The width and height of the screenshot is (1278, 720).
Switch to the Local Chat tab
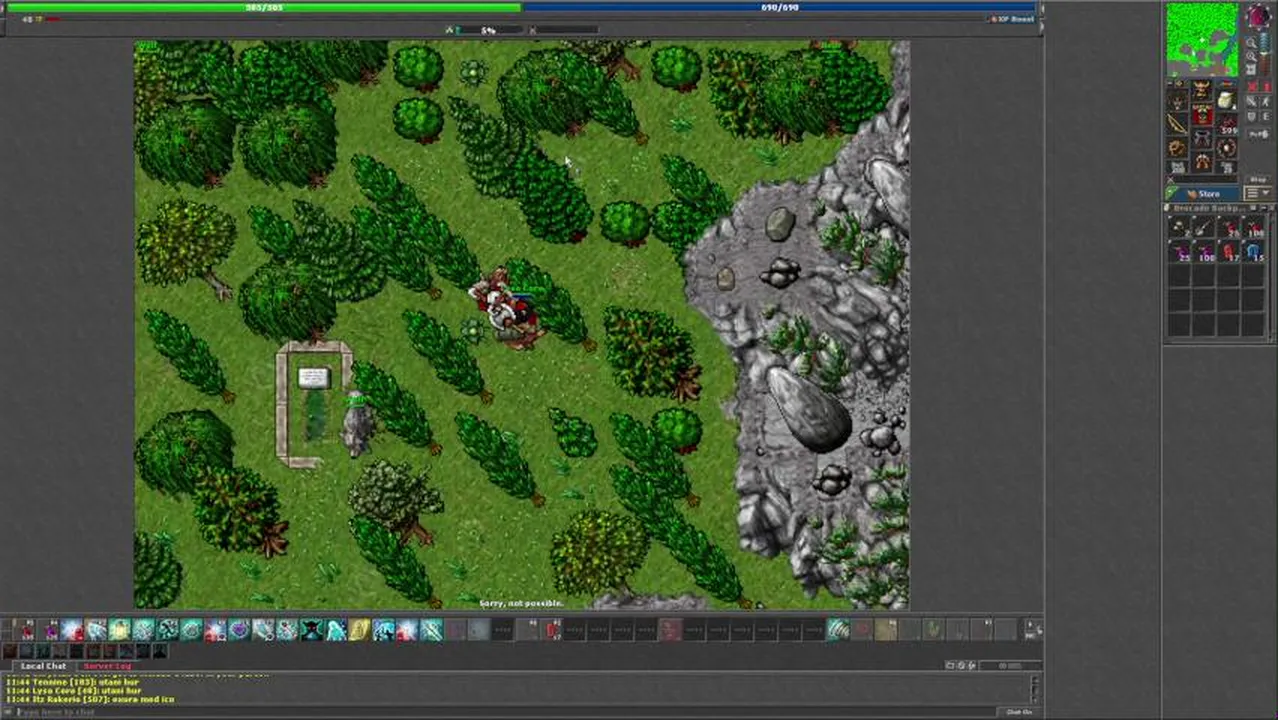tap(43, 666)
